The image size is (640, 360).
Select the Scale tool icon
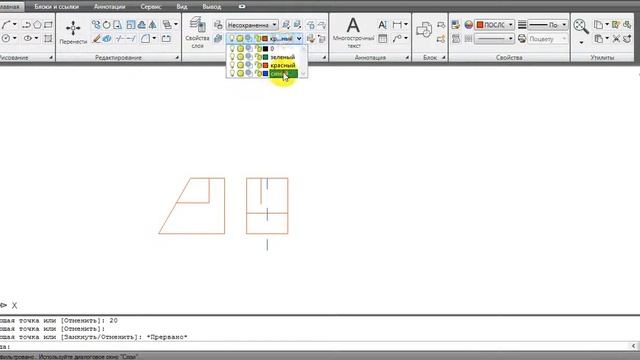click(x=131, y=25)
